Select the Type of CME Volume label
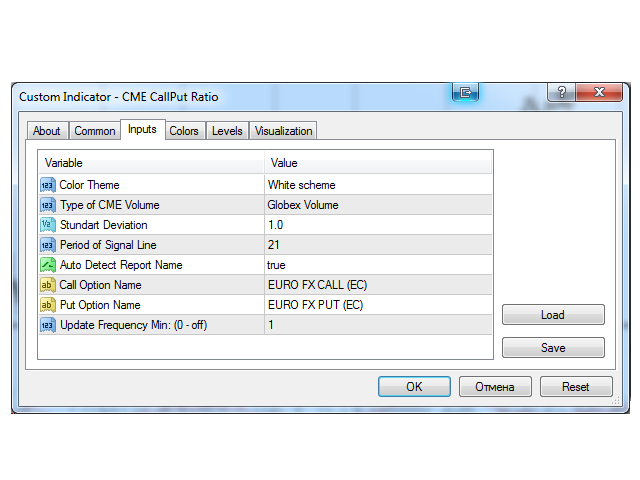Image resolution: width=640 pixels, height=480 pixels. pos(110,205)
